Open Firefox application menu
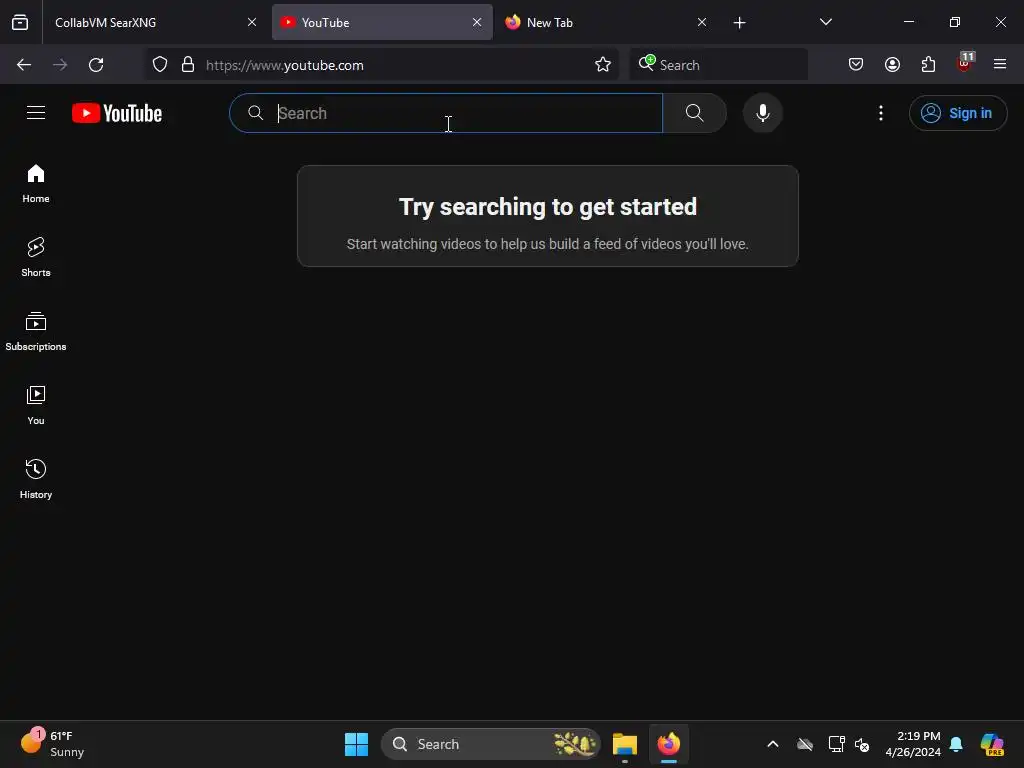 click(x=1000, y=65)
